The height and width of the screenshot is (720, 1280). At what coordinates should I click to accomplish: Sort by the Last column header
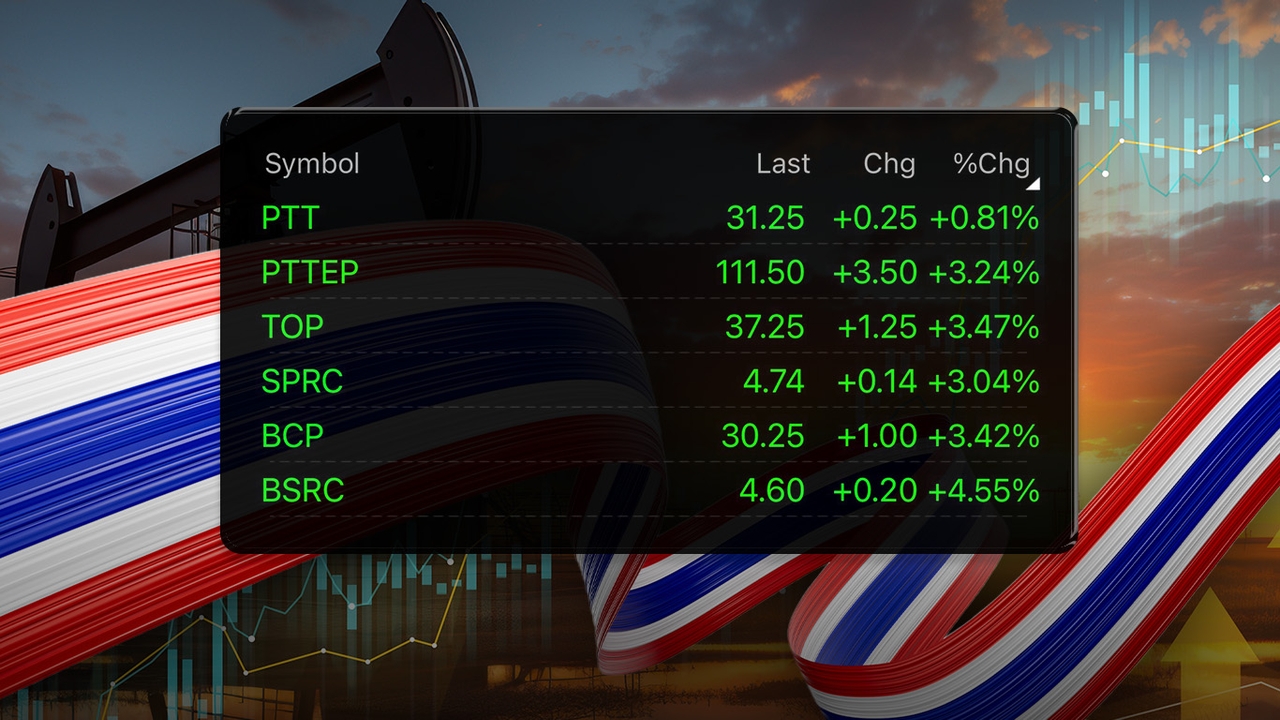[x=783, y=164]
